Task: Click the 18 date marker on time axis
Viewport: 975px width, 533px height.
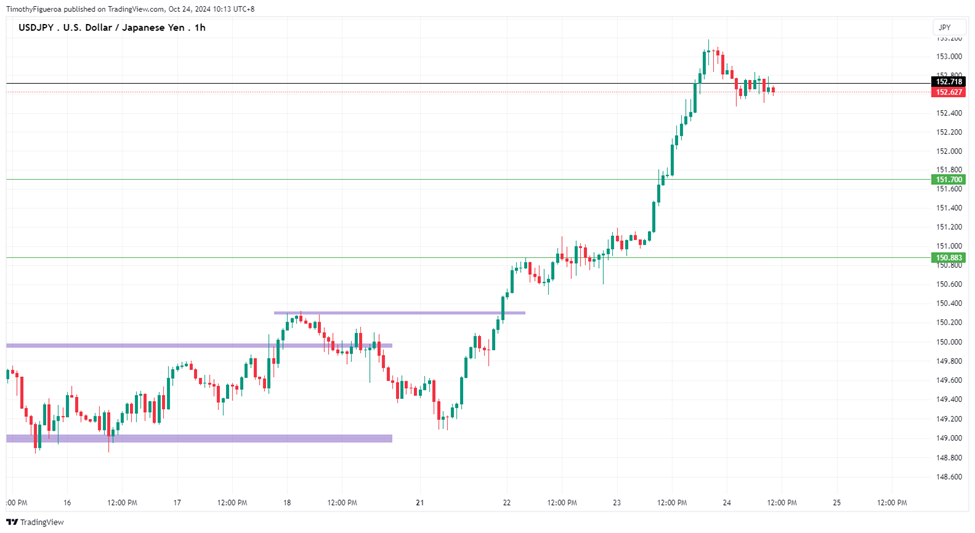Action: [287, 503]
